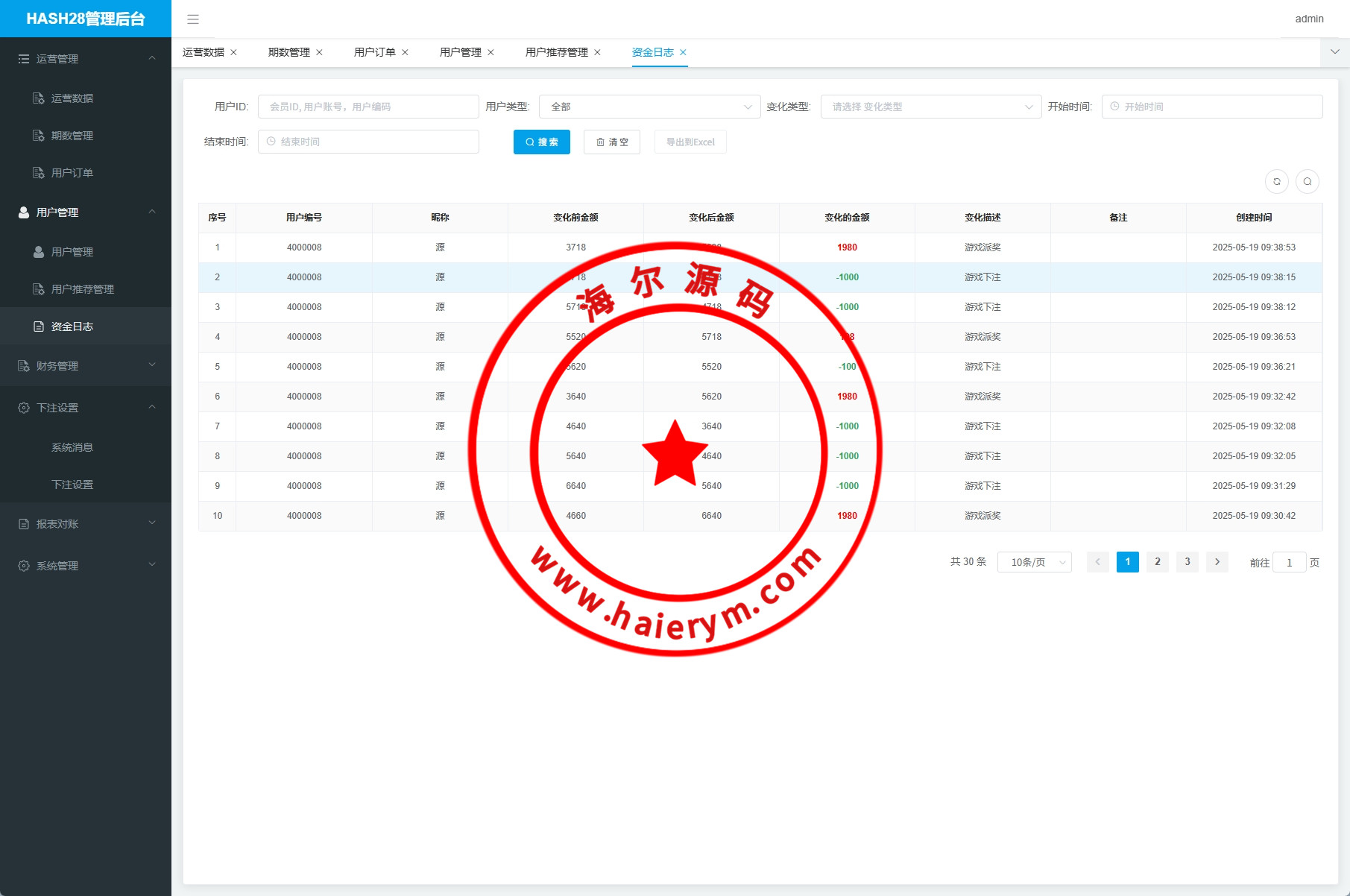
Task: Click the refresh table icon
Action: coord(1276,182)
